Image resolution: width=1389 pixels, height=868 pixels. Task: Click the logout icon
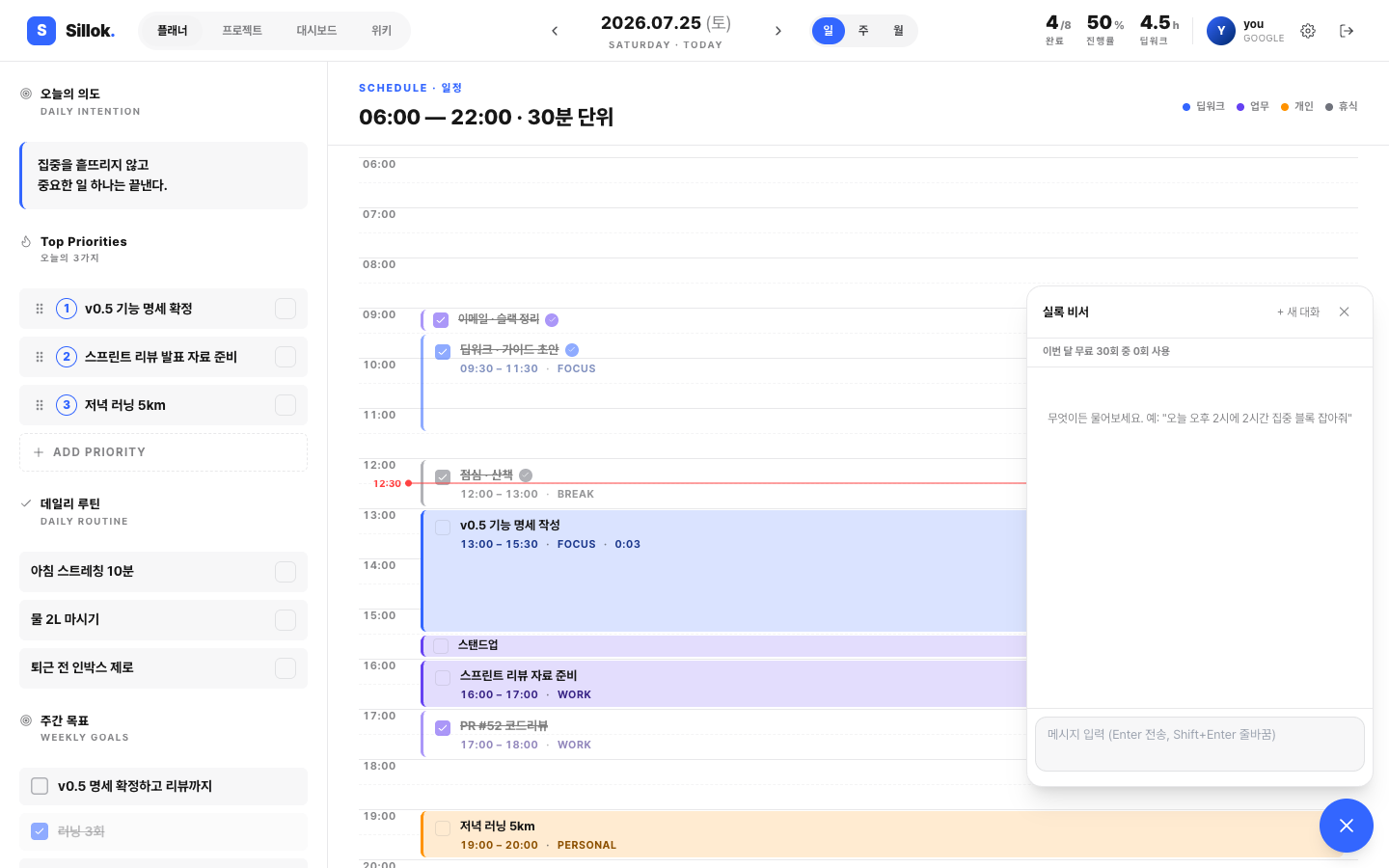click(x=1347, y=31)
